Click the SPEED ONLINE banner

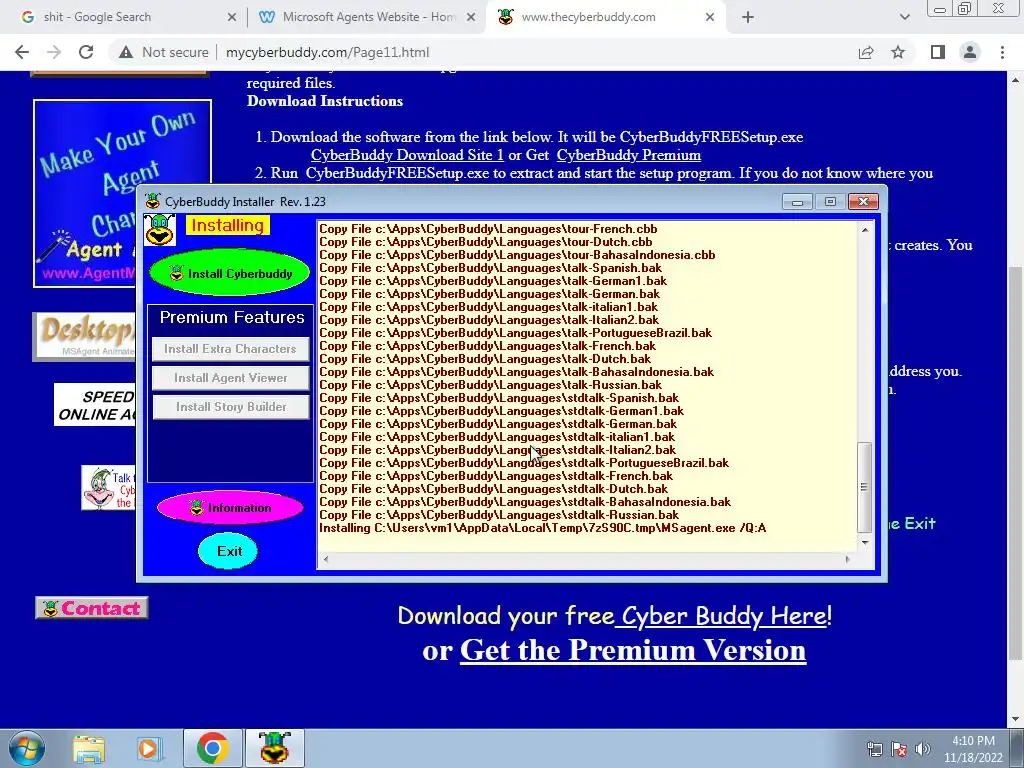coord(95,405)
